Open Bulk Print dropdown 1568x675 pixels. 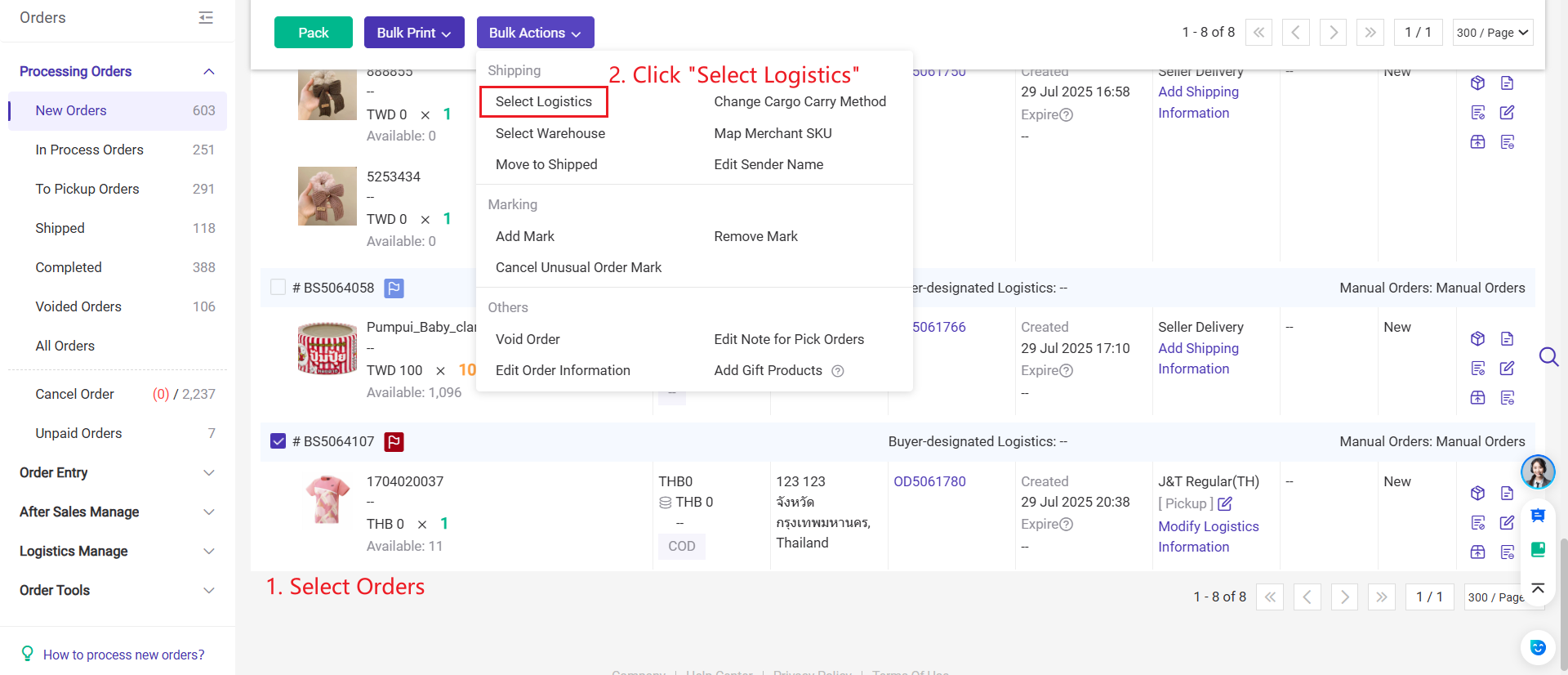pos(414,33)
